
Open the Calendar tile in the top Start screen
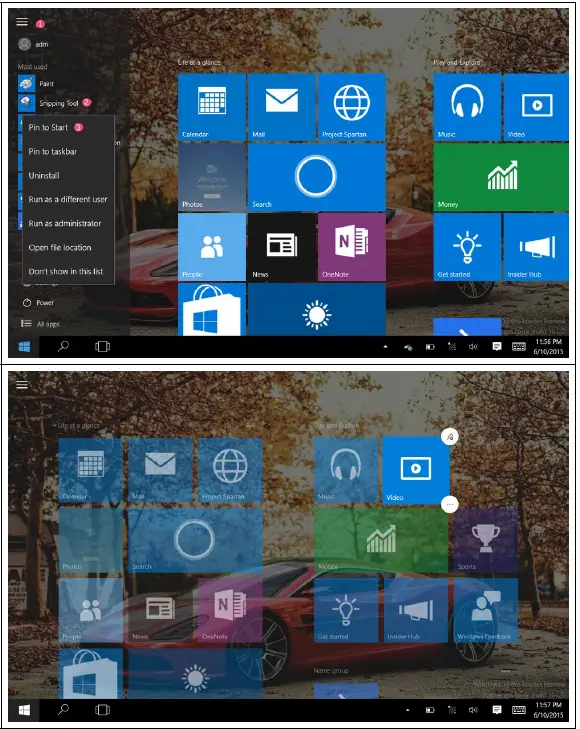212,107
